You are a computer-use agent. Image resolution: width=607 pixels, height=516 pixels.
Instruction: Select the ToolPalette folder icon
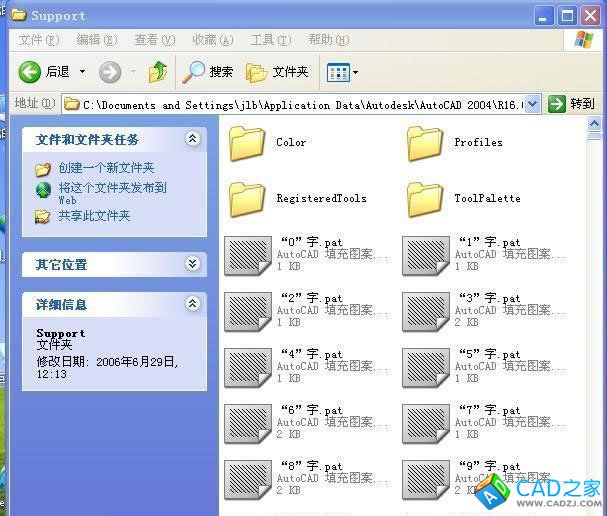coord(425,199)
